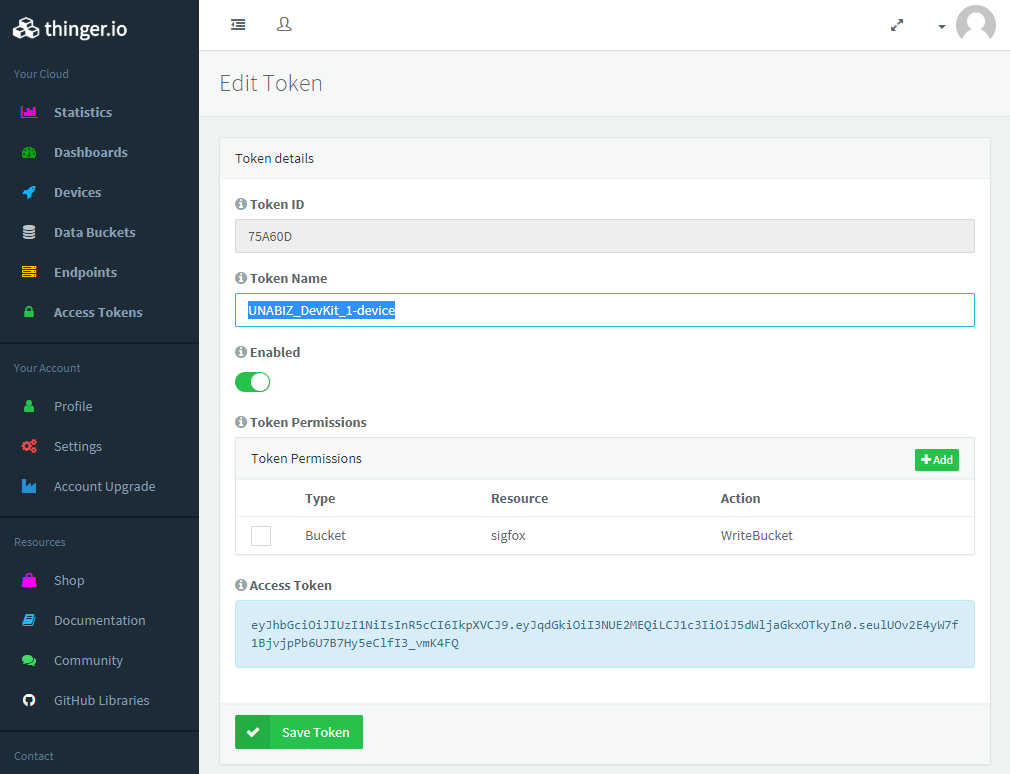Click the Devices rocket icon
This screenshot has width=1010, height=774.
click(x=29, y=193)
